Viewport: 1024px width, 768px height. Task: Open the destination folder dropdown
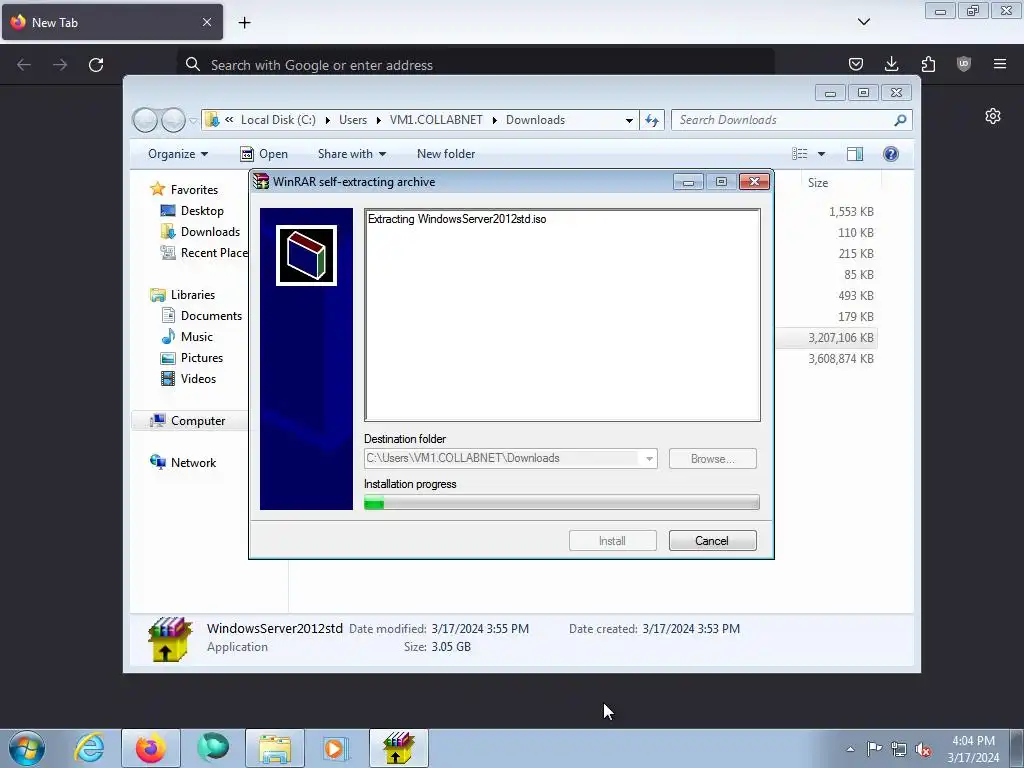pyautogui.click(x=649, y=458)
